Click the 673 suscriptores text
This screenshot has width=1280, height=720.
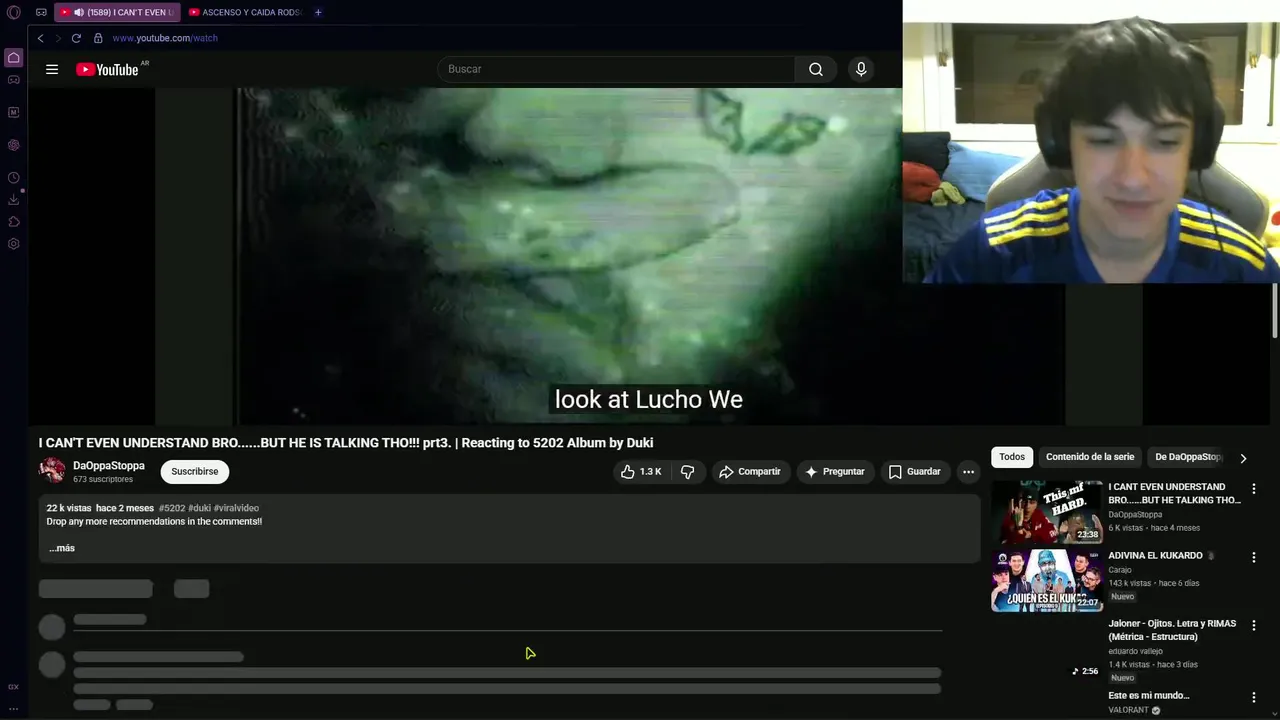coord(103,480)
